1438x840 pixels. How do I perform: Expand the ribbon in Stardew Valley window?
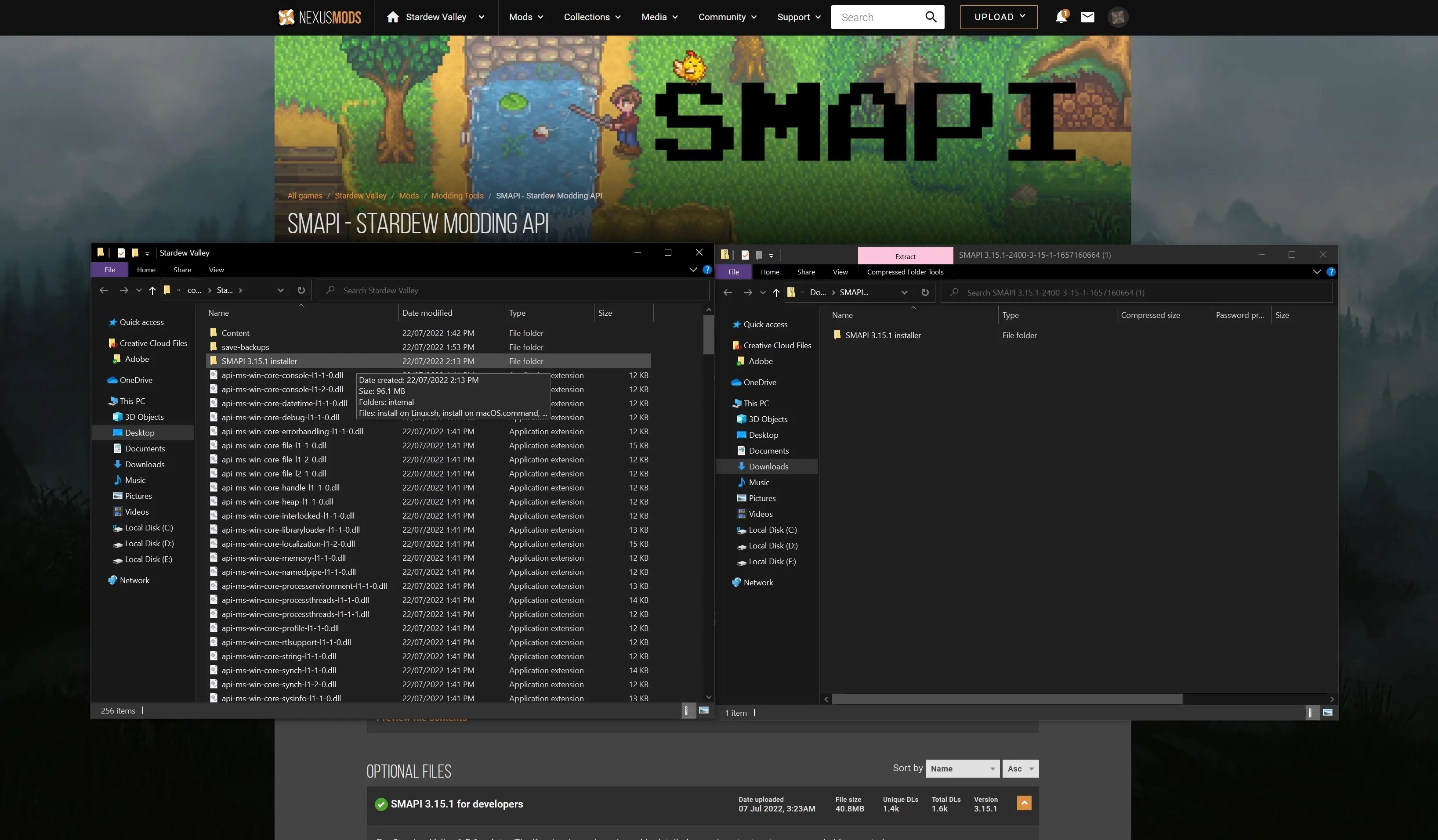[693, 270]
